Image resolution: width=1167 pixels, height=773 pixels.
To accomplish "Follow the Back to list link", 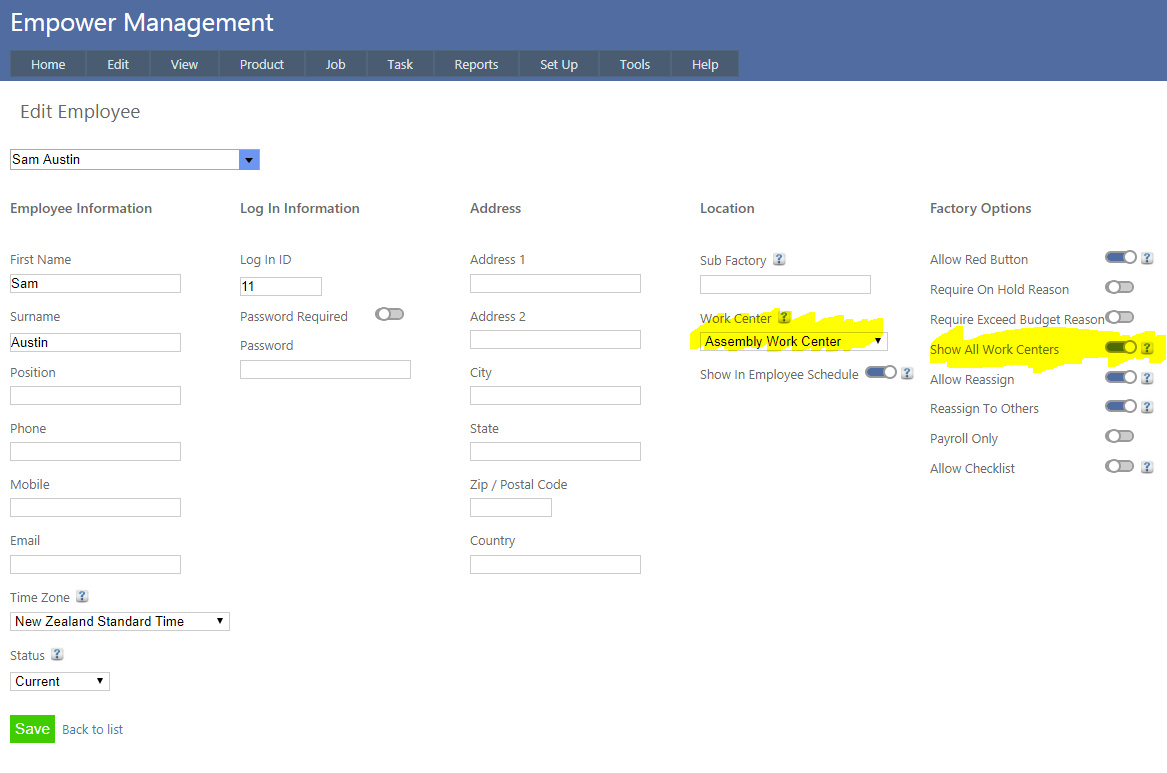I will [92, 730].
